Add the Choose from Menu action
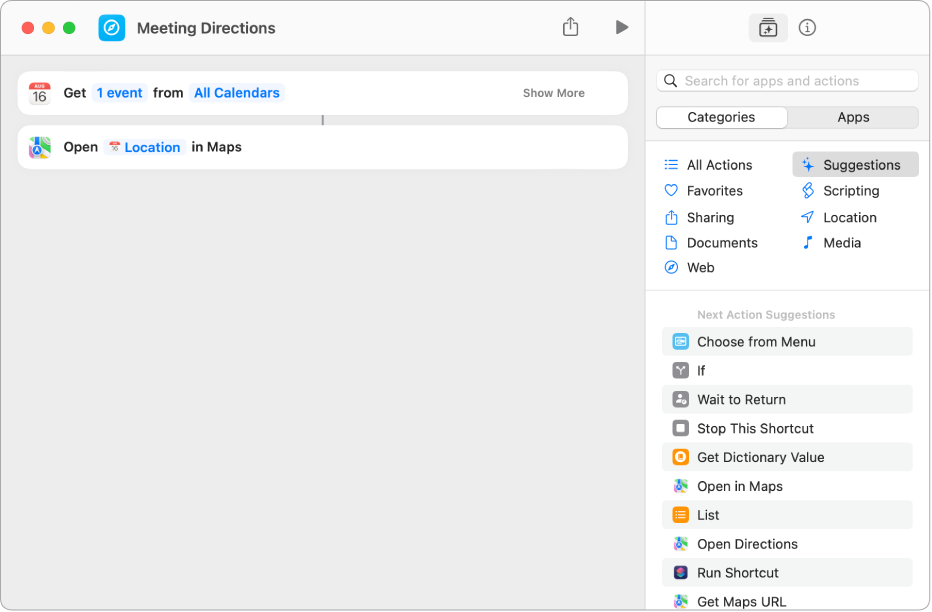 coord(756,342)
